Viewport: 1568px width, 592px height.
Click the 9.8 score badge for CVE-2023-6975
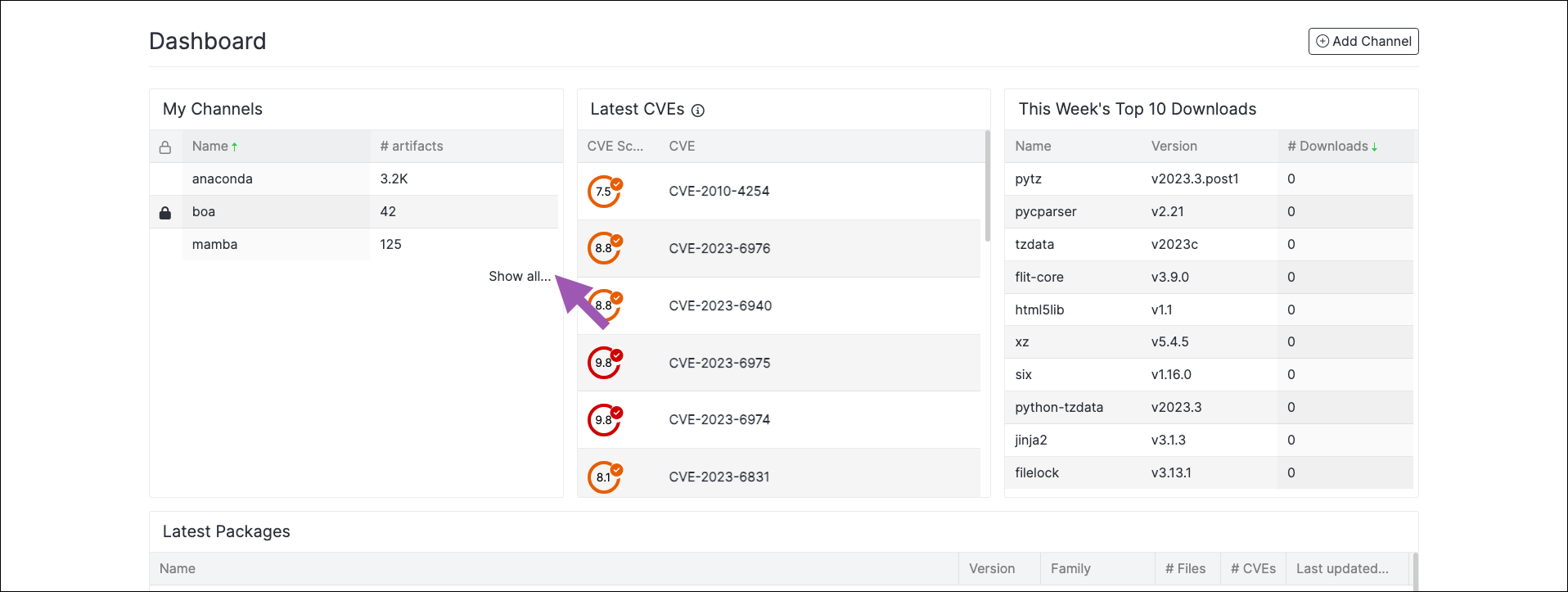point(605,363)
